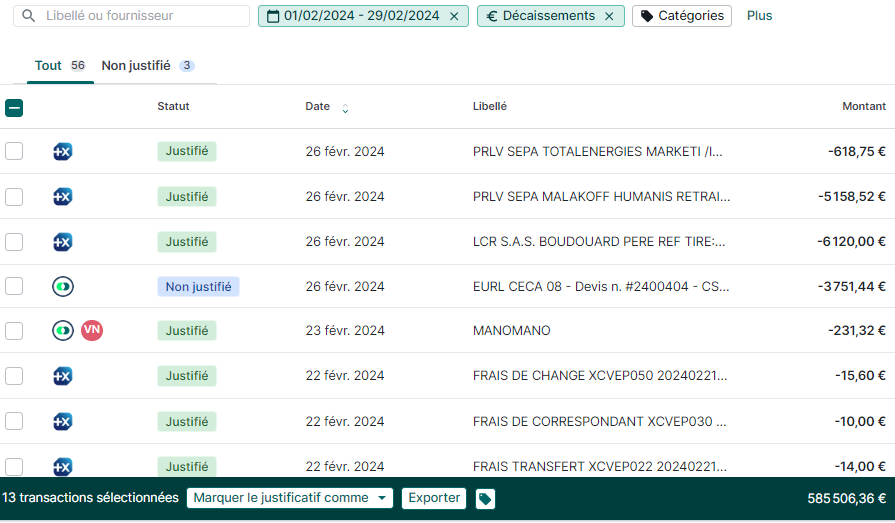Click bank icon on MALAKOFF HUMANIS row
Screen dimensions: 895x523
62,197
